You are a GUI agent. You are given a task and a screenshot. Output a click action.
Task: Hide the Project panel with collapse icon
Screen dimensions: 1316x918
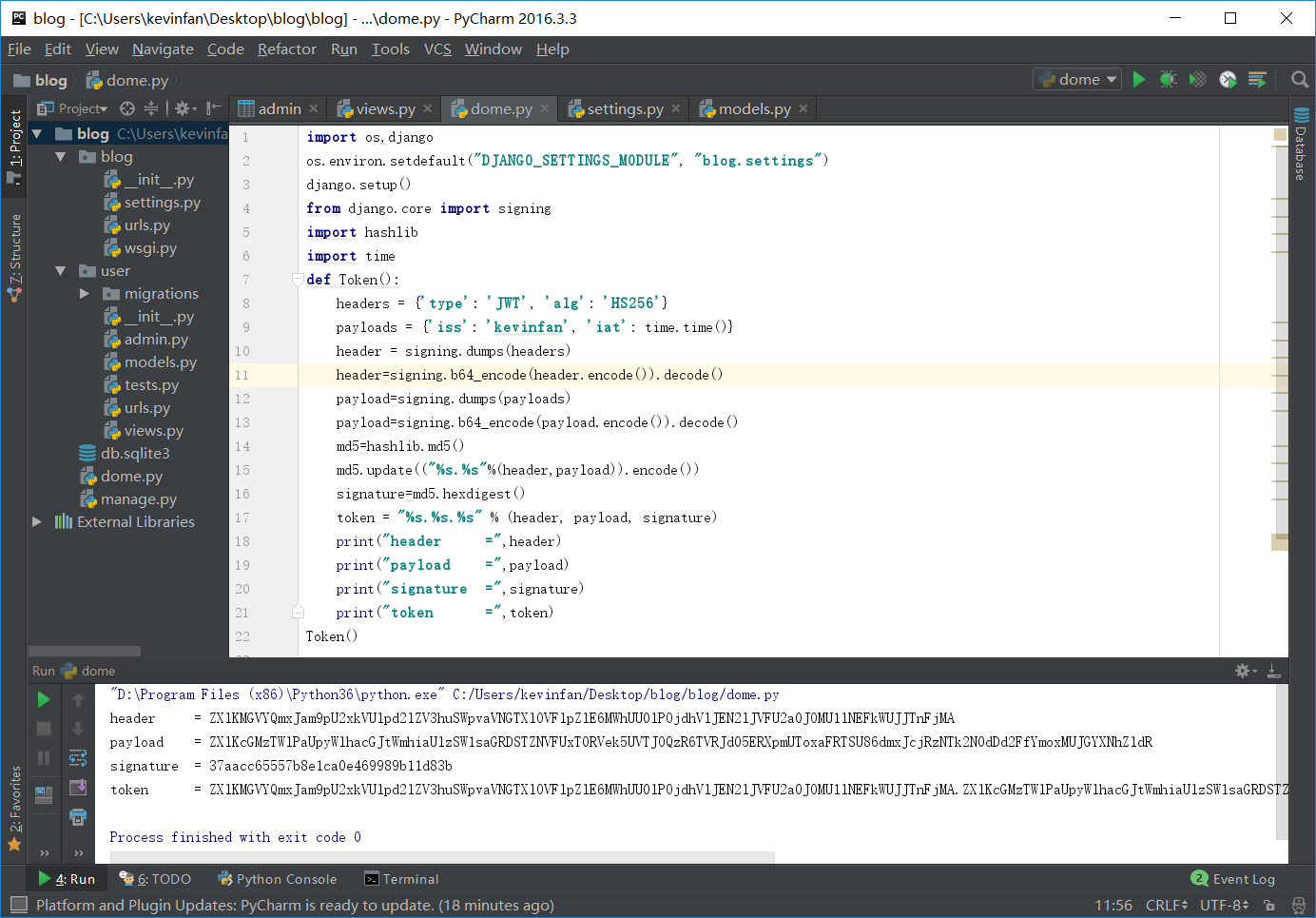(214, 109)
